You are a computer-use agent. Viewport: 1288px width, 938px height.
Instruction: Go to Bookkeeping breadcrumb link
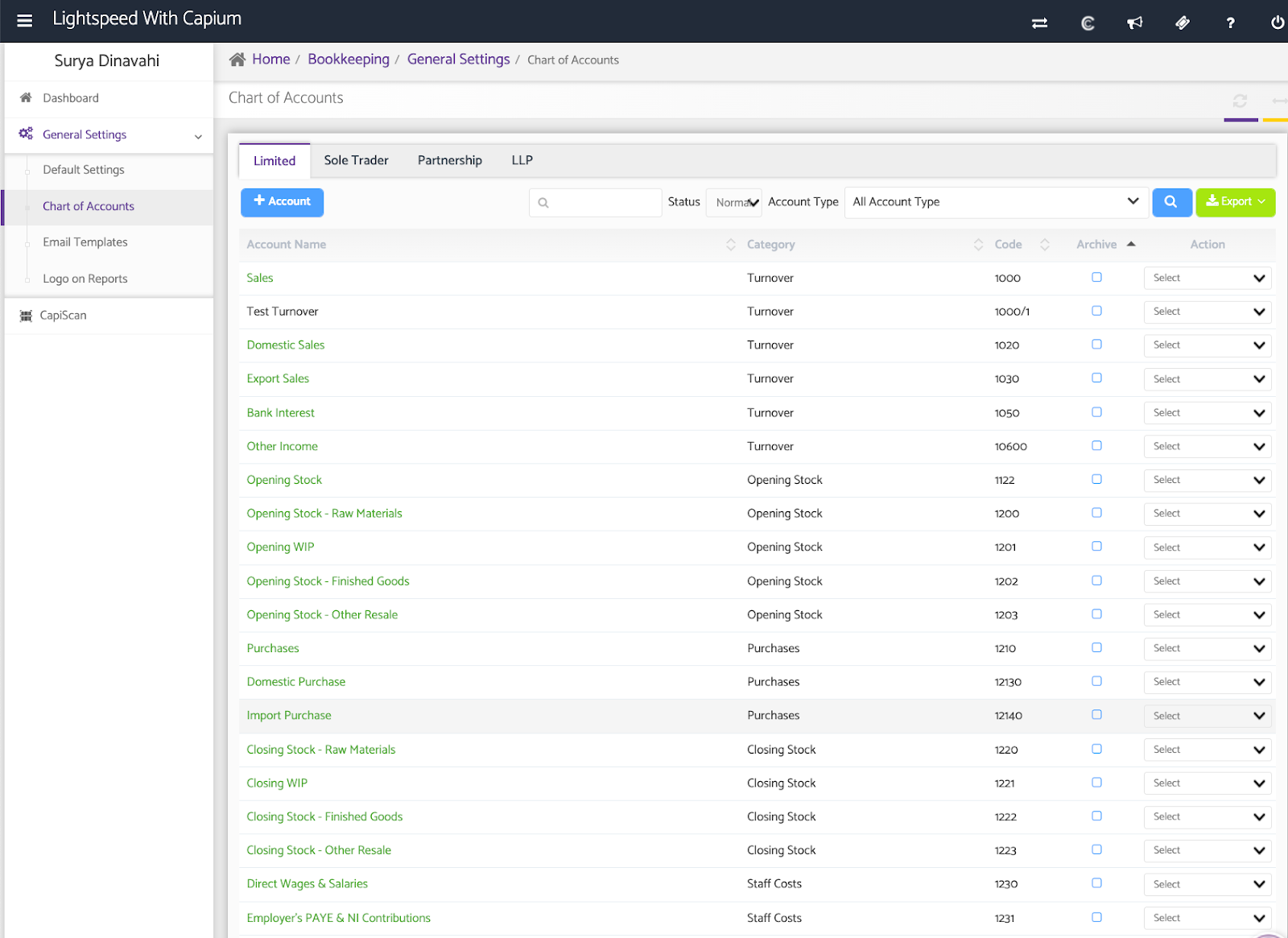[349, 60]
